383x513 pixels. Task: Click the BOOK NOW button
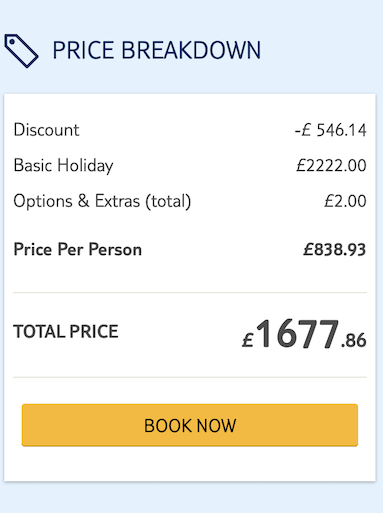point(190,425)
